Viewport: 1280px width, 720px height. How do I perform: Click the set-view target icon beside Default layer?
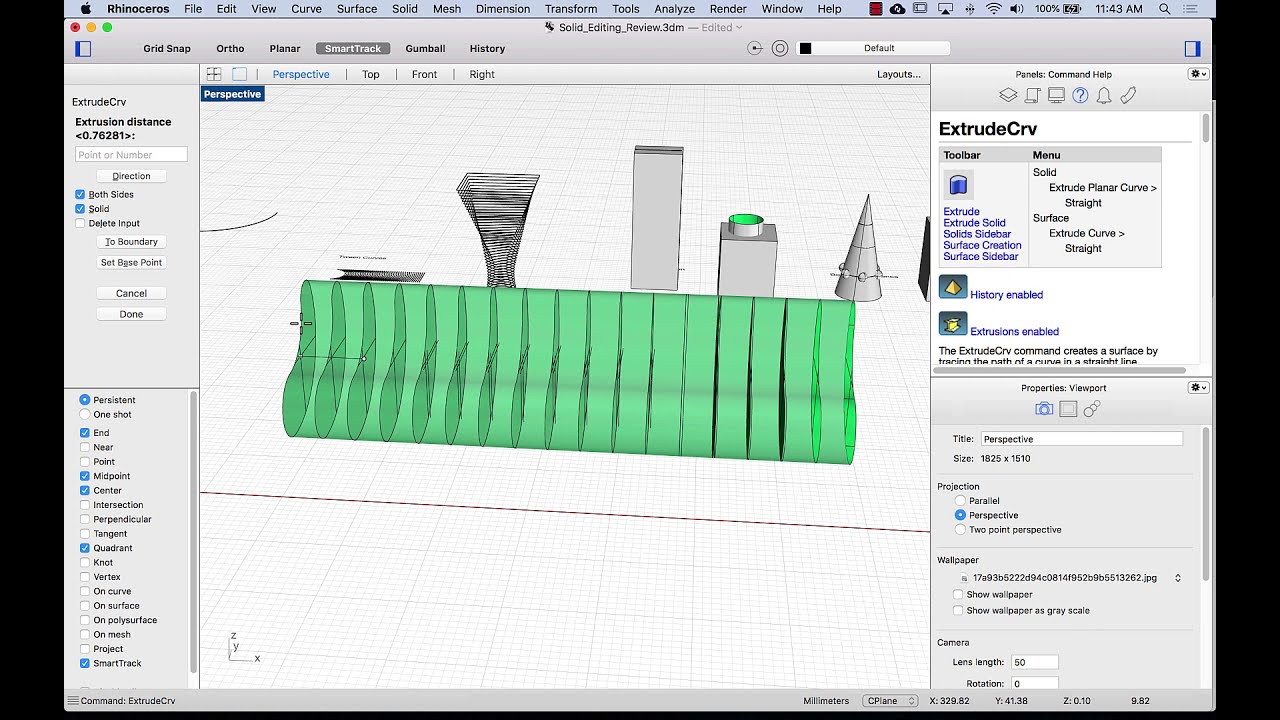click(755, 48)
